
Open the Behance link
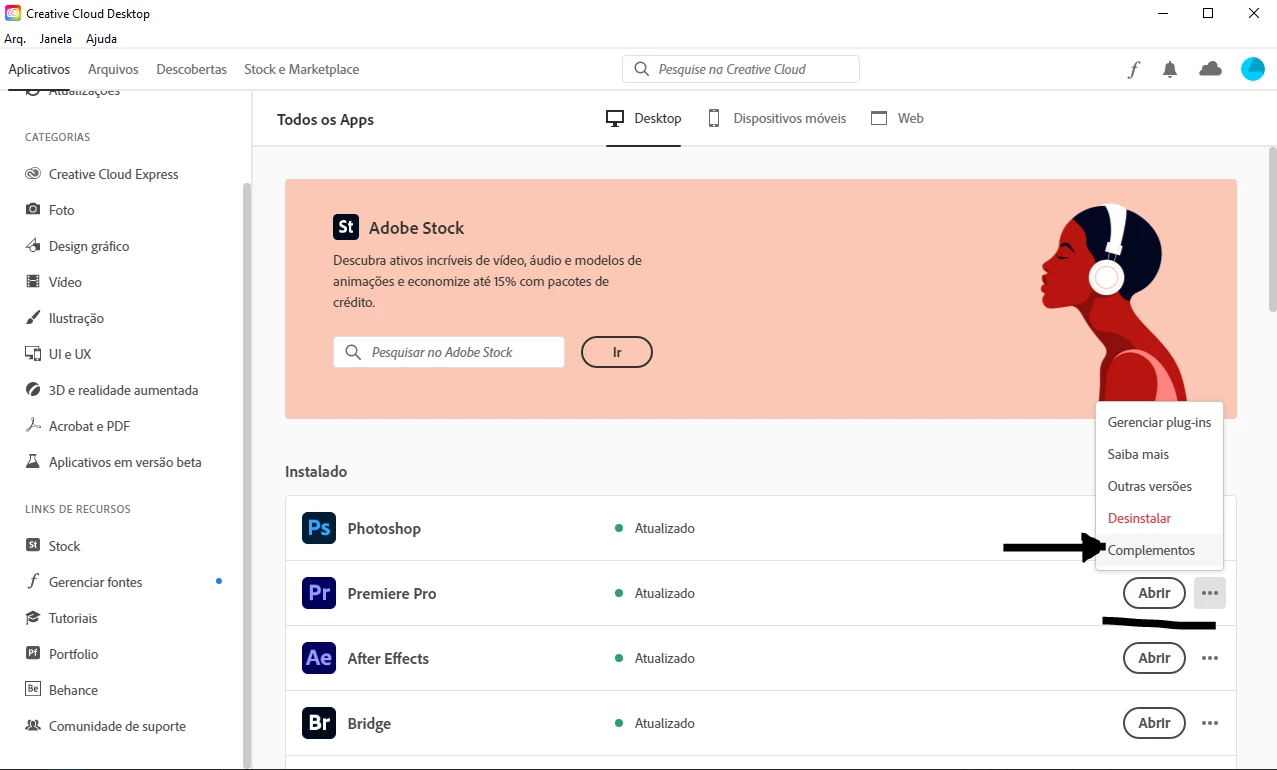tap(61, 690)
